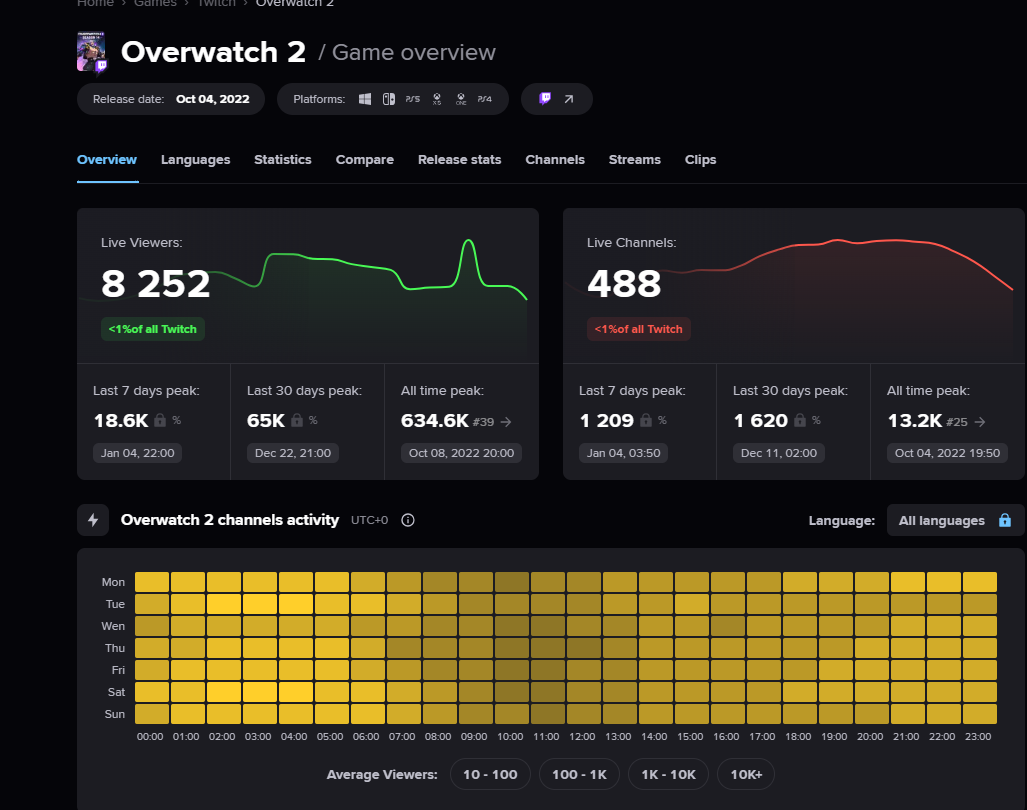Click the peak spike on Live Viewers chart
This screenshot has height=810, width=1027.
click(x=468, y=242)
